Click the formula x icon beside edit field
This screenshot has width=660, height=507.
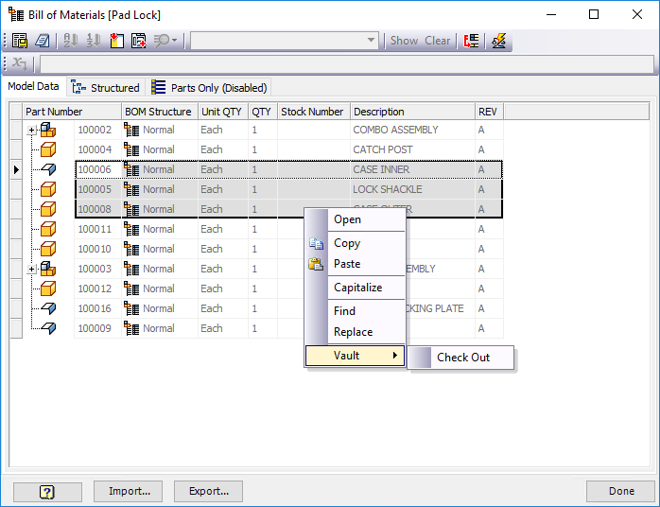19,64
